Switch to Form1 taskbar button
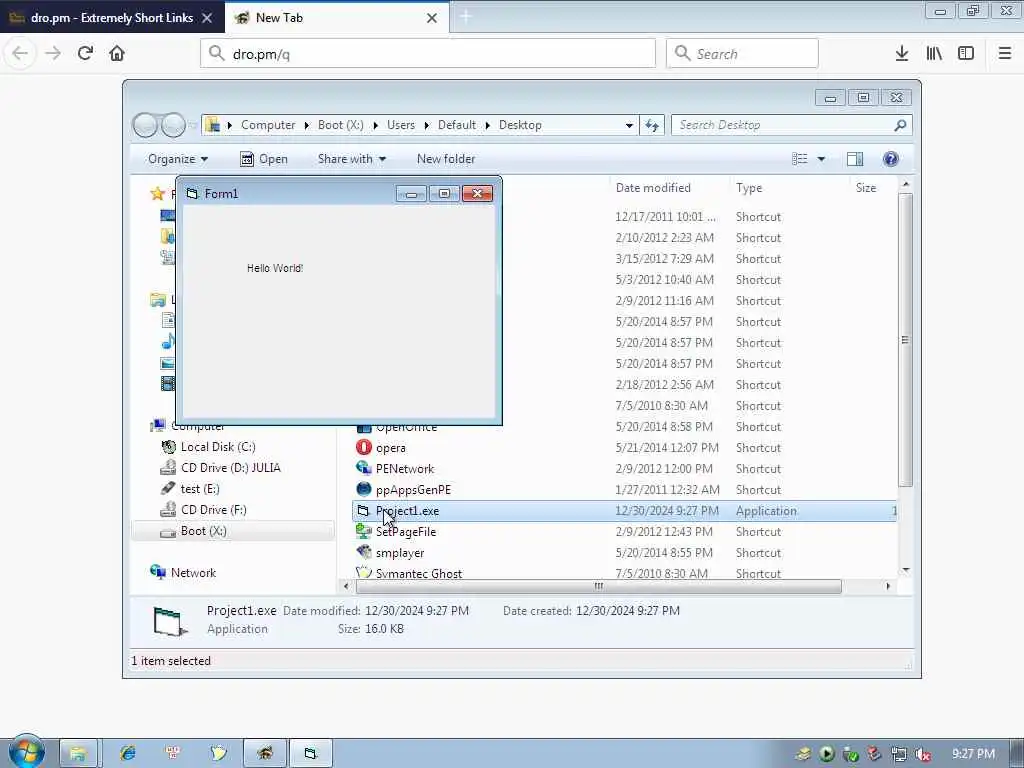The width and height of the screenshot is (1024, 768). (x=311, y=754)
